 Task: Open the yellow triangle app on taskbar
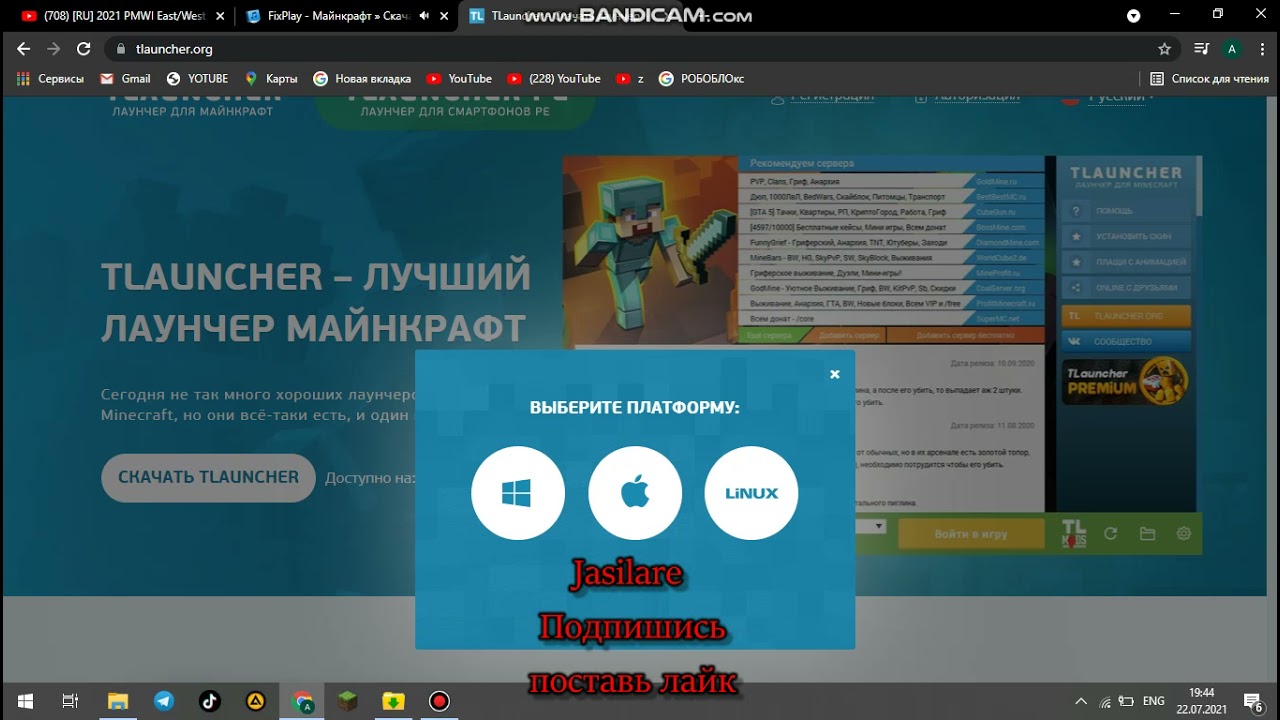256,701
